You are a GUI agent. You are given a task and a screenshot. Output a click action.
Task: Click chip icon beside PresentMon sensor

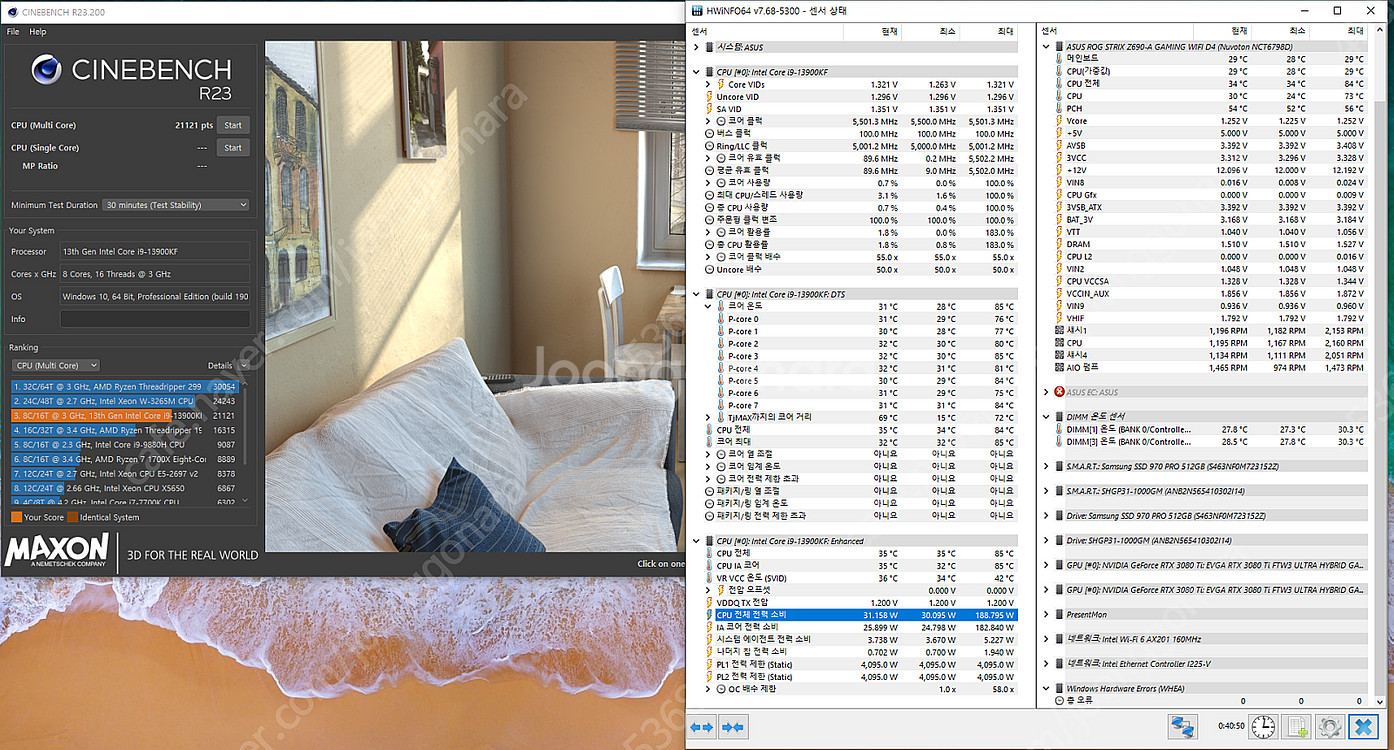(1059, 614)
